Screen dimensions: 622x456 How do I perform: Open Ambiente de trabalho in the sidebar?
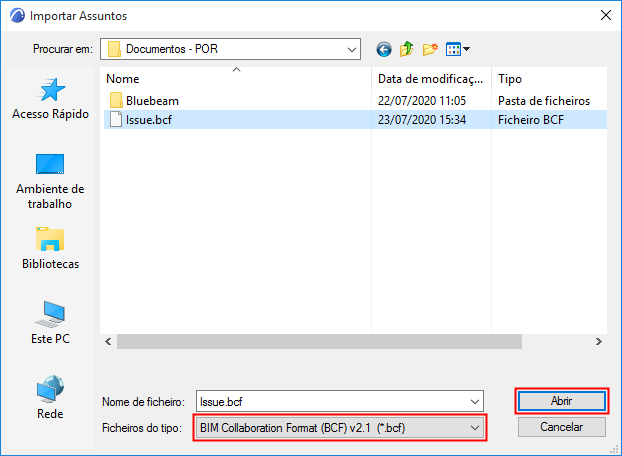(x=50, y=182)
